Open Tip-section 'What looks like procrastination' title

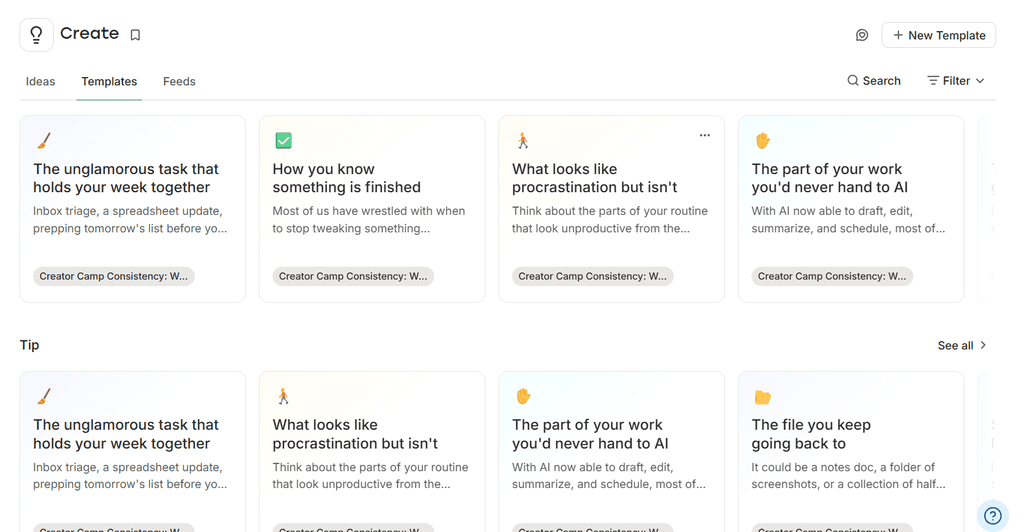(355, 434)
